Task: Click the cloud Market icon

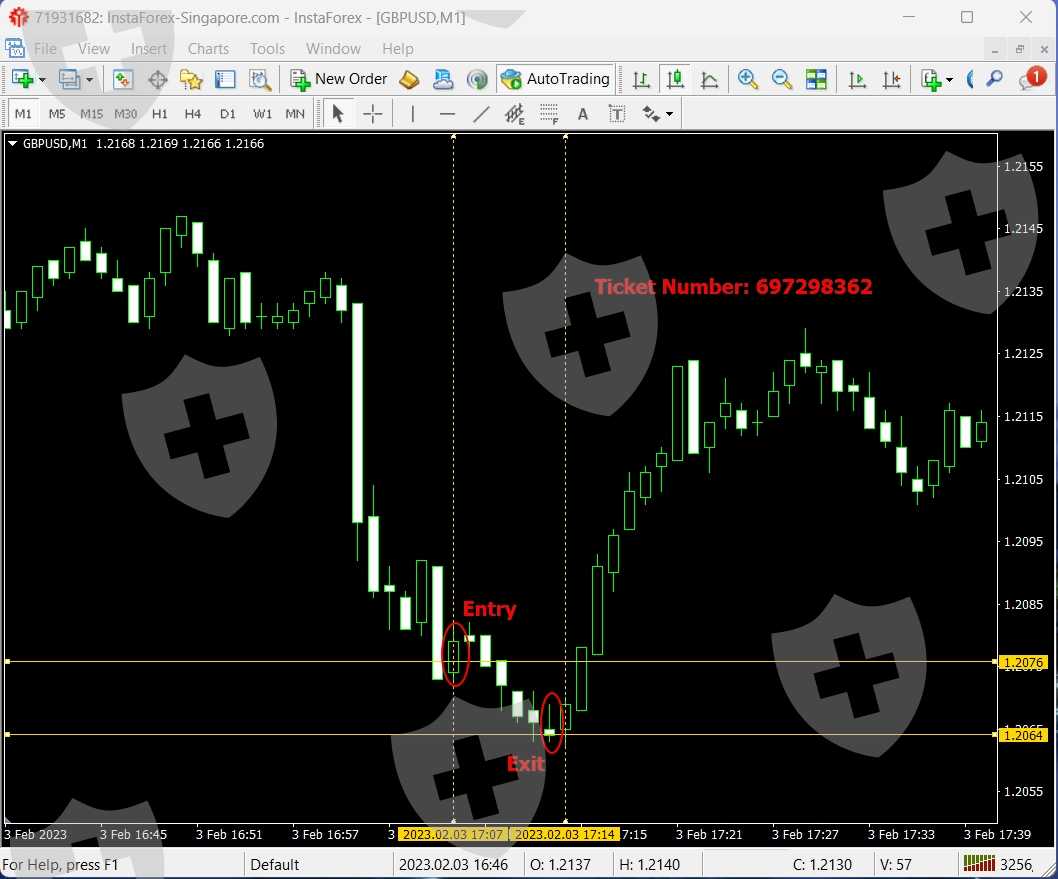Action: (x=443, y=80)
